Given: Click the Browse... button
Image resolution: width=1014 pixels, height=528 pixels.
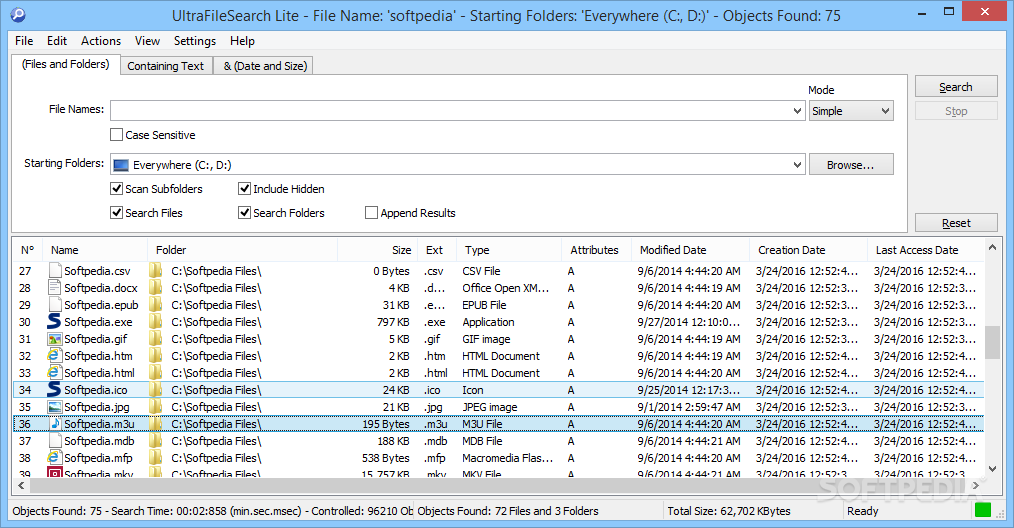Looking at the screenshot, I should pos(851,165).
